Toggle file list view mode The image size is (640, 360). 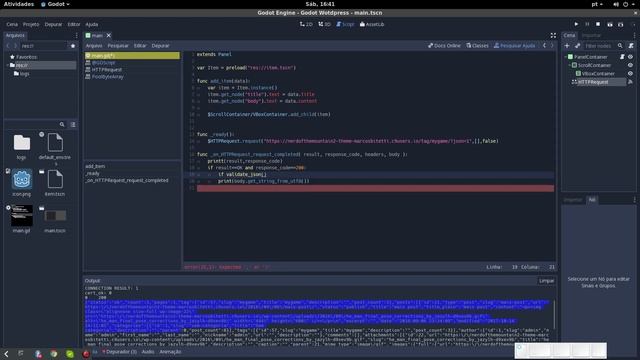(x=73, y=124)
